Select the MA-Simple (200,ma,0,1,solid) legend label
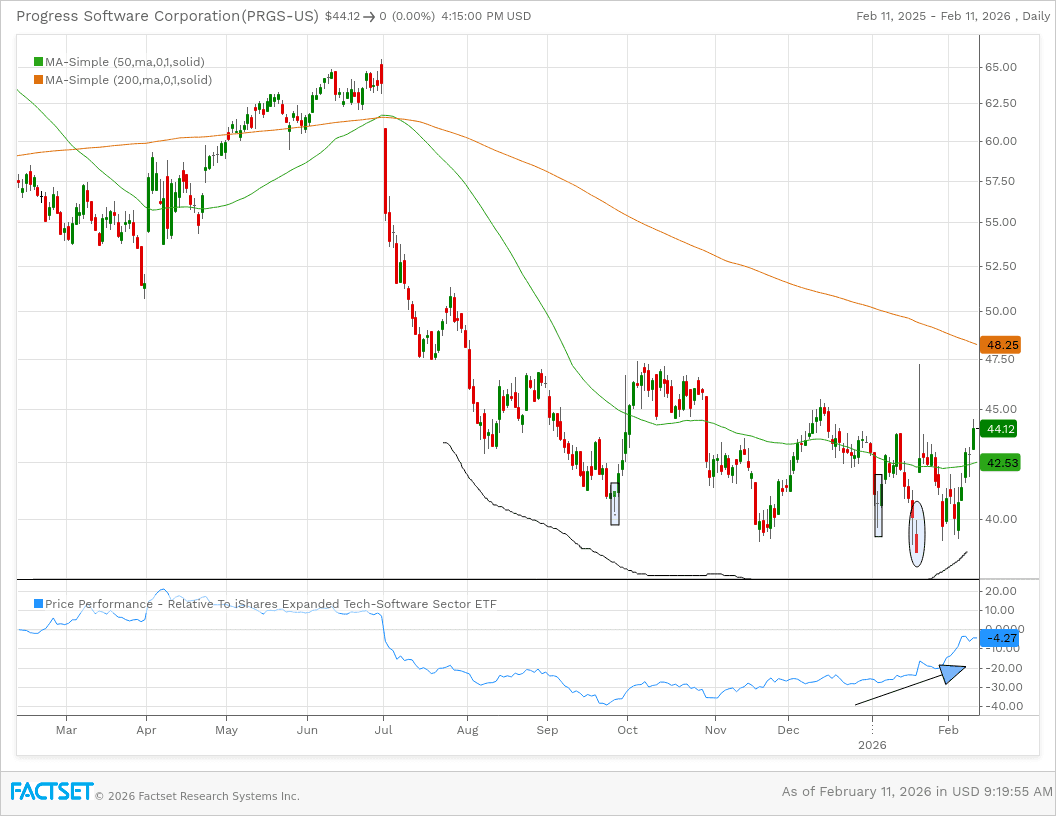 pyautogui.click(x=129, y=80)
